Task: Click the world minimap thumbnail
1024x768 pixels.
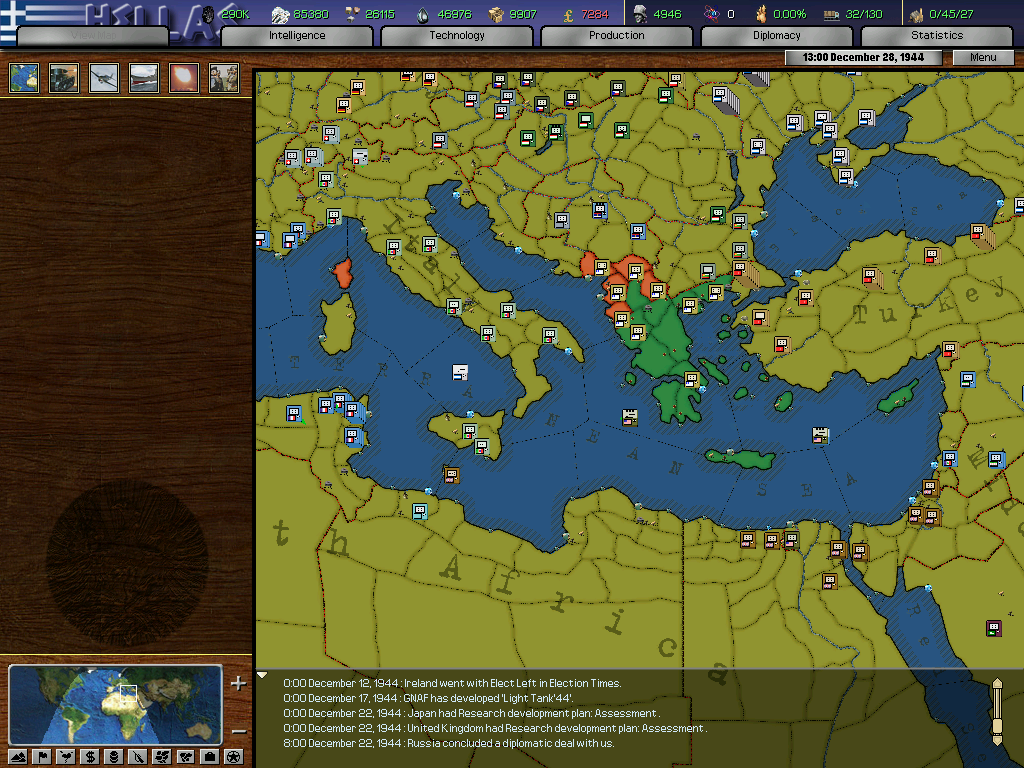Action: [116, 705]
